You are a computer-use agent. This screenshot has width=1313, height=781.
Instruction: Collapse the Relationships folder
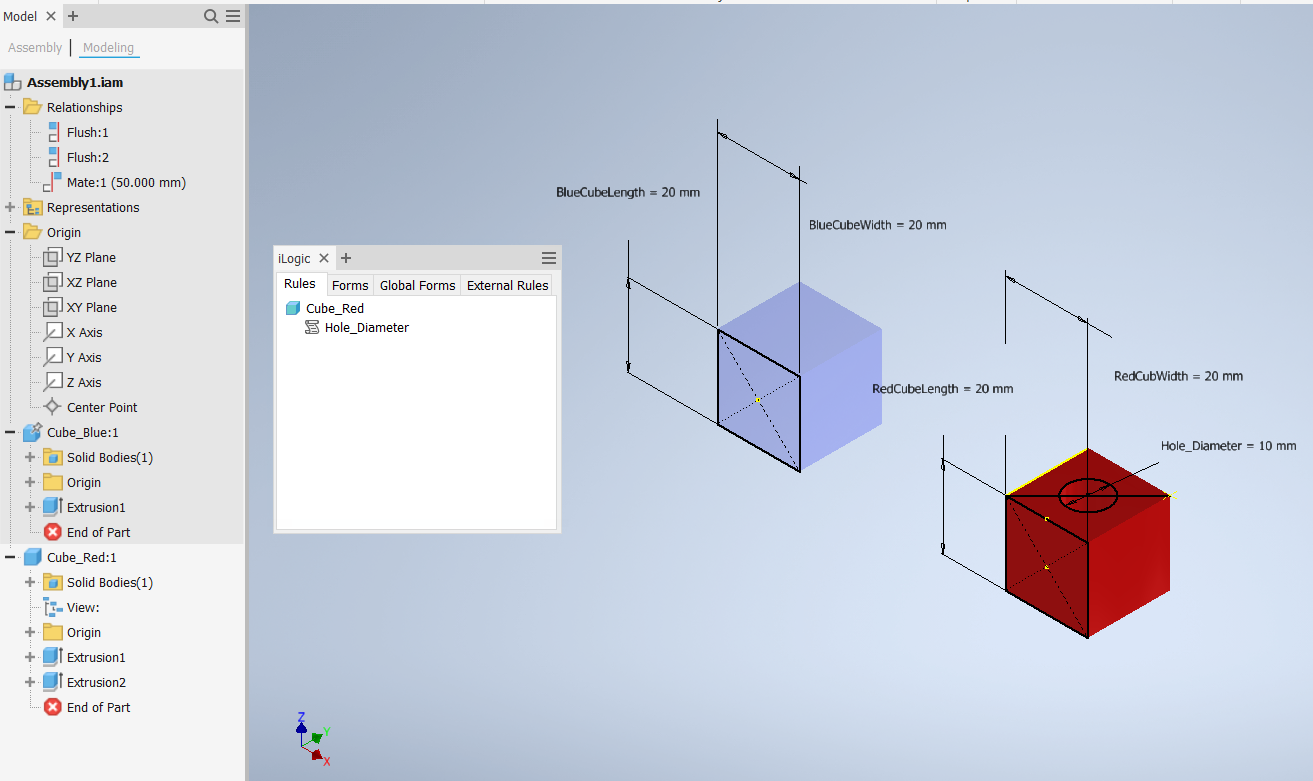point(7,107)
